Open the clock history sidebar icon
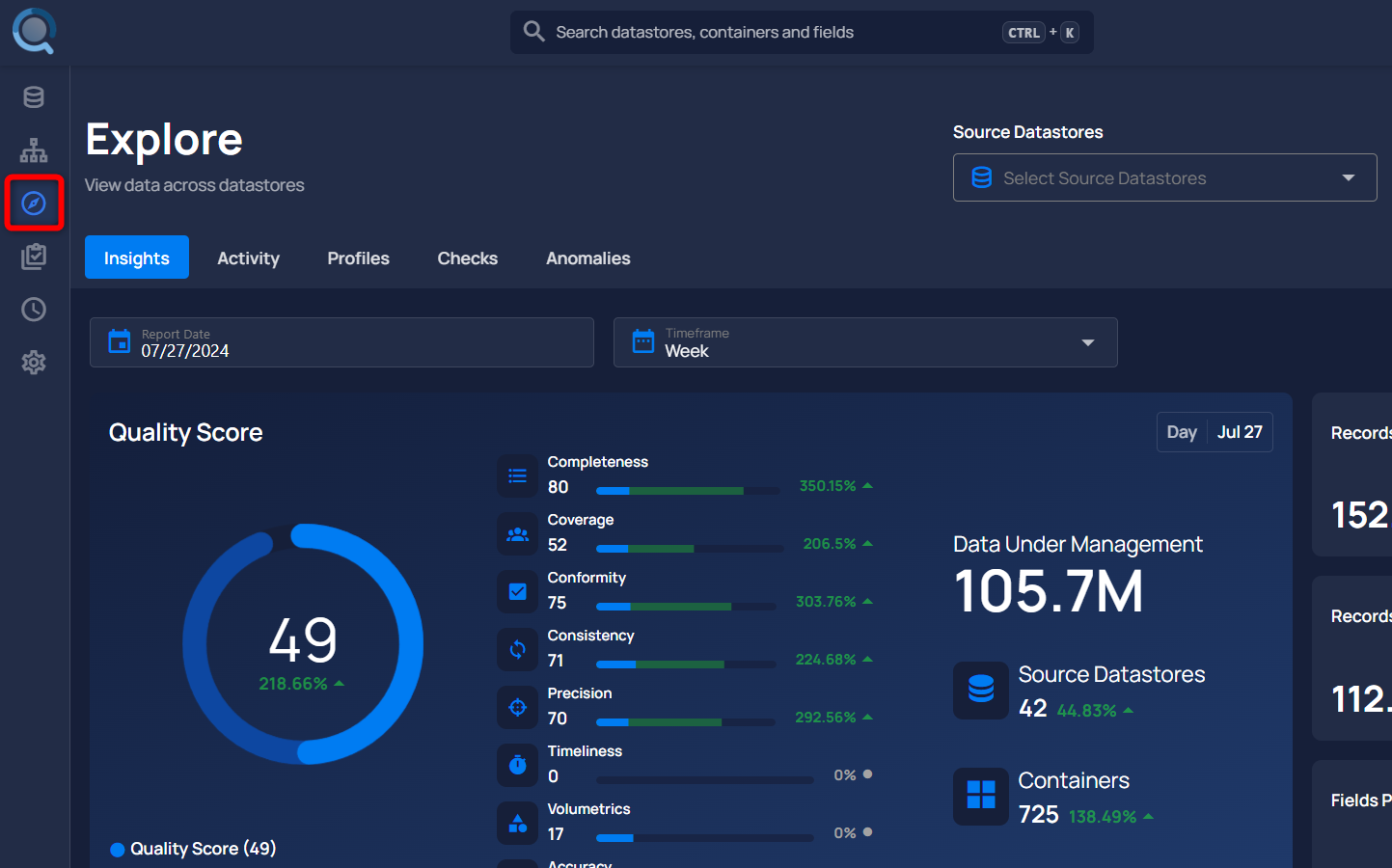The image size is (1392, 868). 34,310
